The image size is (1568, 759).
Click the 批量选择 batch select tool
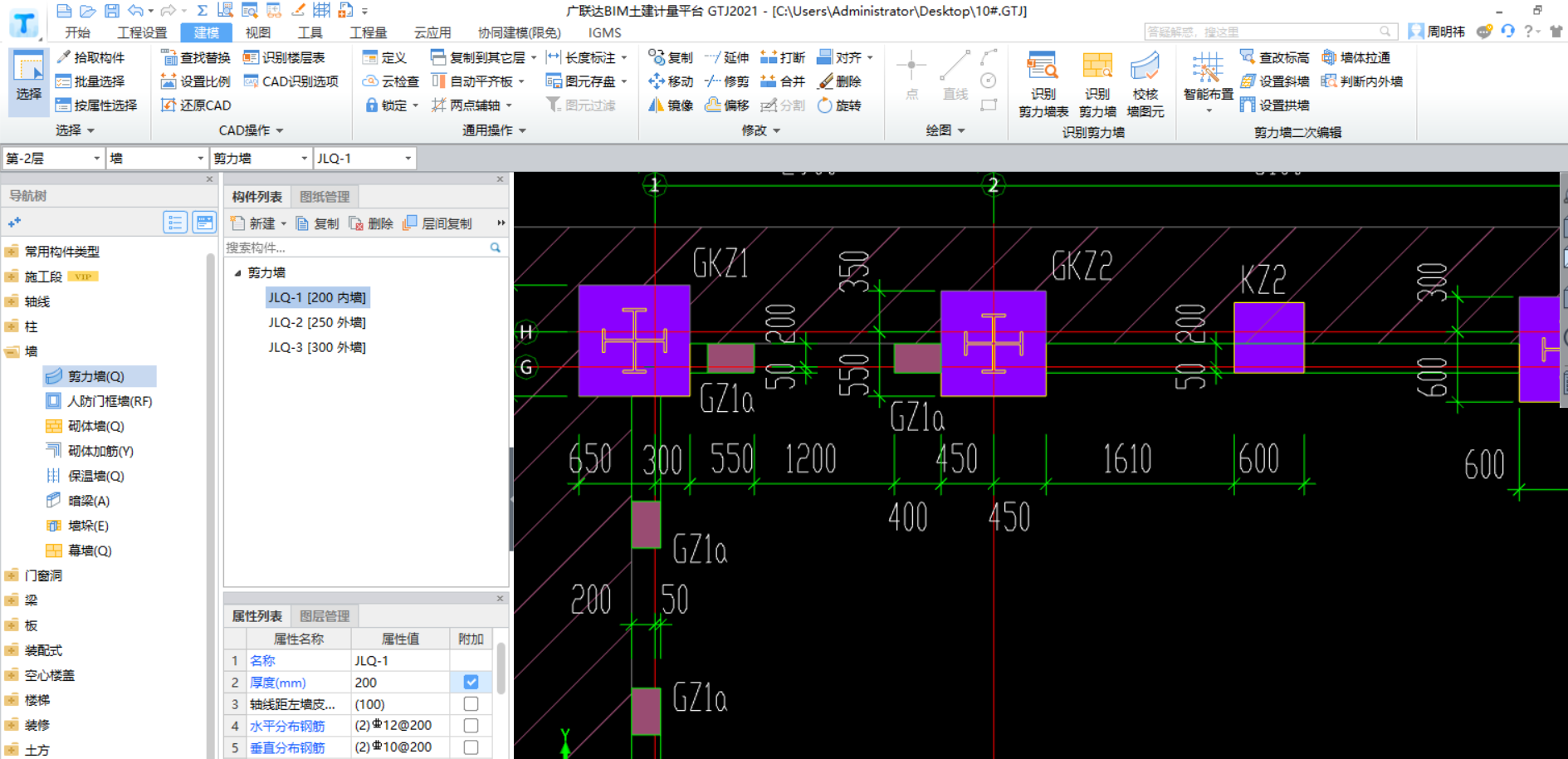[90, 81]
